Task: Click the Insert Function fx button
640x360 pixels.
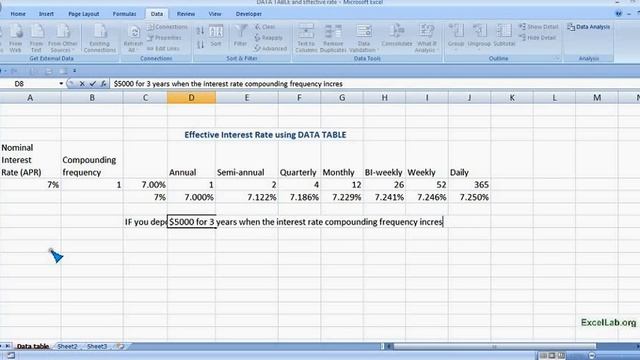Action: 104,84
